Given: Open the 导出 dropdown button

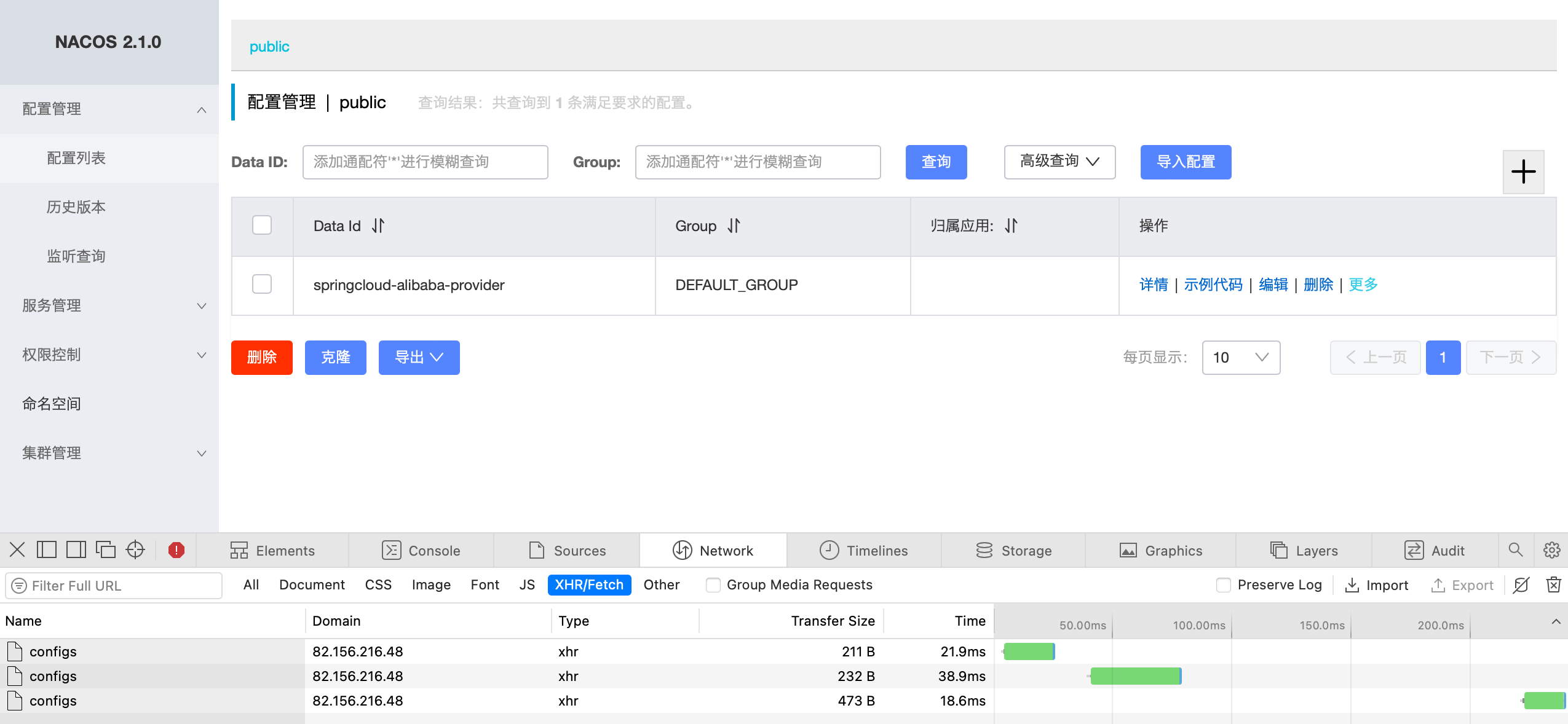Looking at the screenshot, I should pyautogui.click(x=419, y=357).
